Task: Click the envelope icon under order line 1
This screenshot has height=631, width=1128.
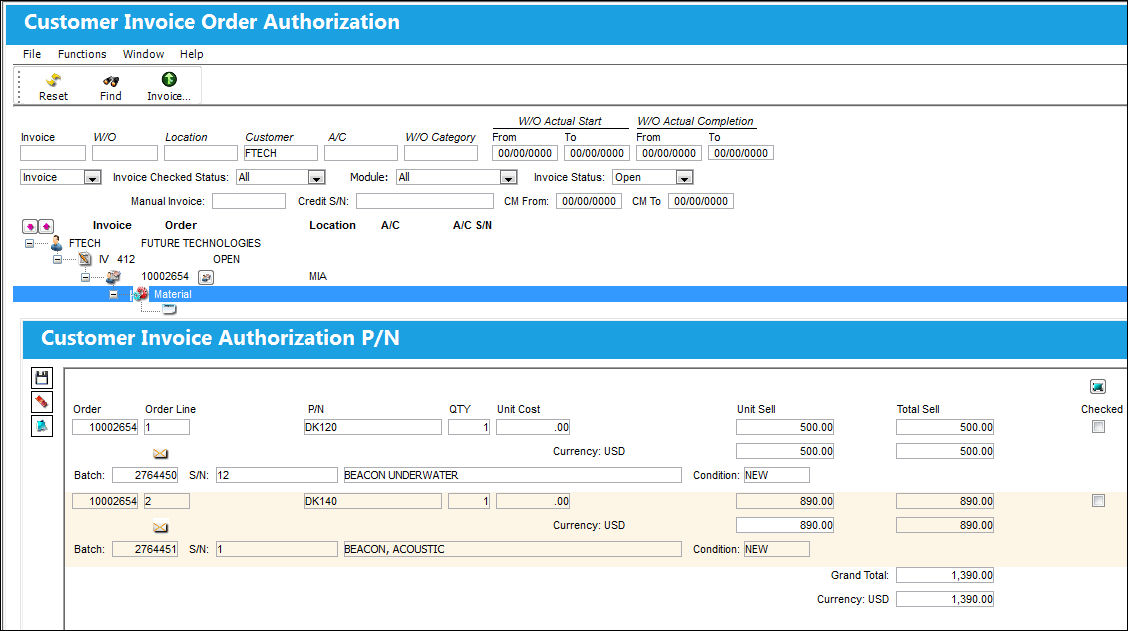Action: pyautogui.click(x=160, y=453)
